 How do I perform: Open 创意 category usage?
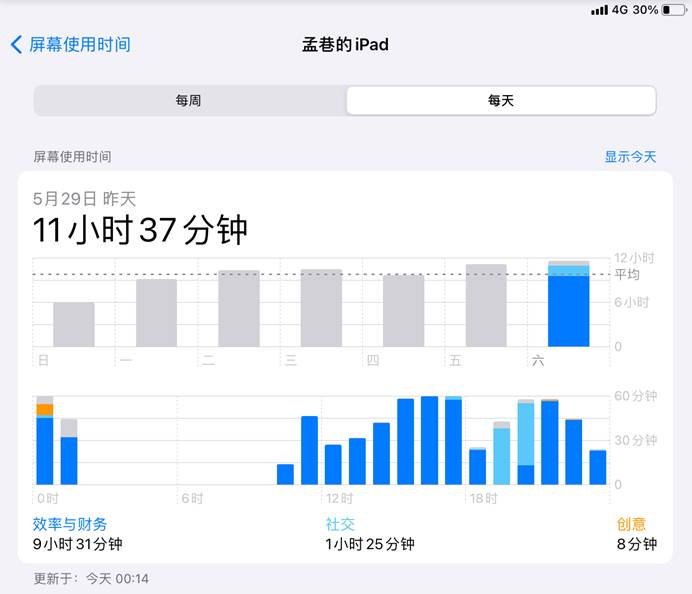coord(631,524)
